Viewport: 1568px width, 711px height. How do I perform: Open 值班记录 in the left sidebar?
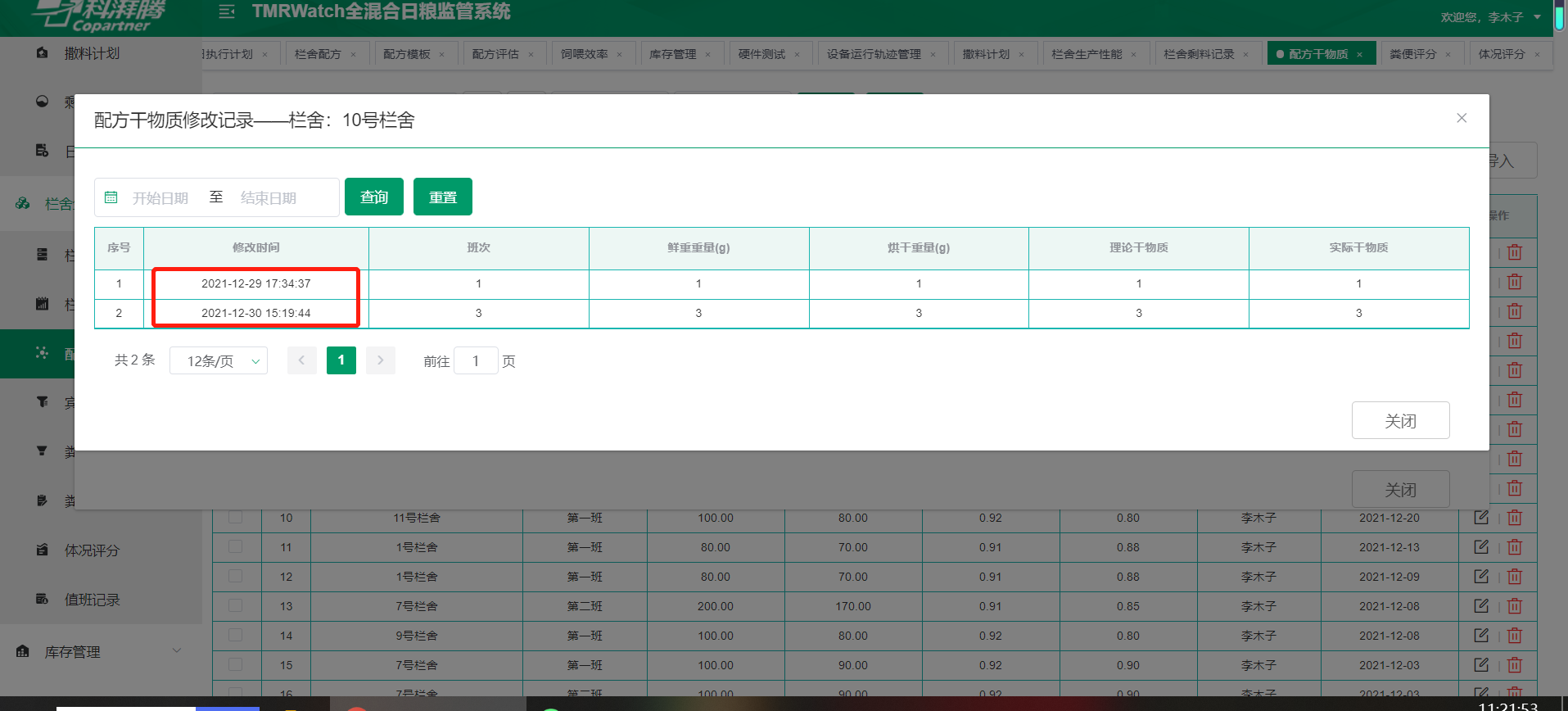point(92,600)
